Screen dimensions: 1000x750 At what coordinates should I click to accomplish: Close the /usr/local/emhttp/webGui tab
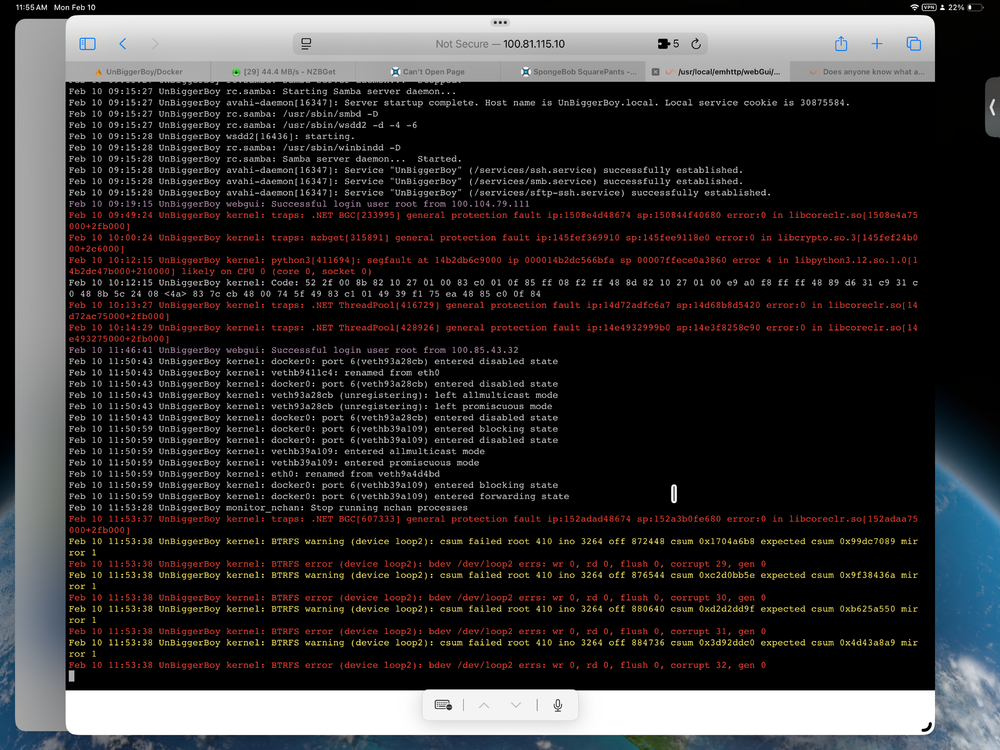(655, 72)
